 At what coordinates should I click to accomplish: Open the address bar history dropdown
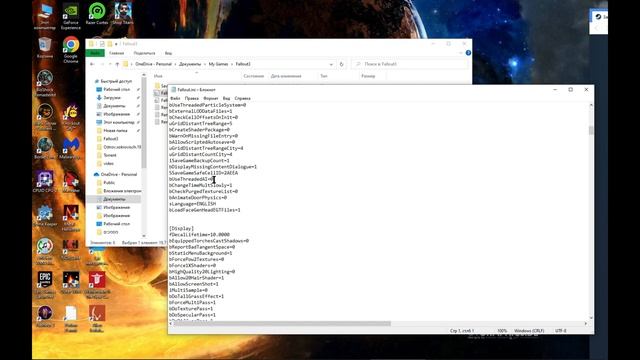(x=331, y=64)
